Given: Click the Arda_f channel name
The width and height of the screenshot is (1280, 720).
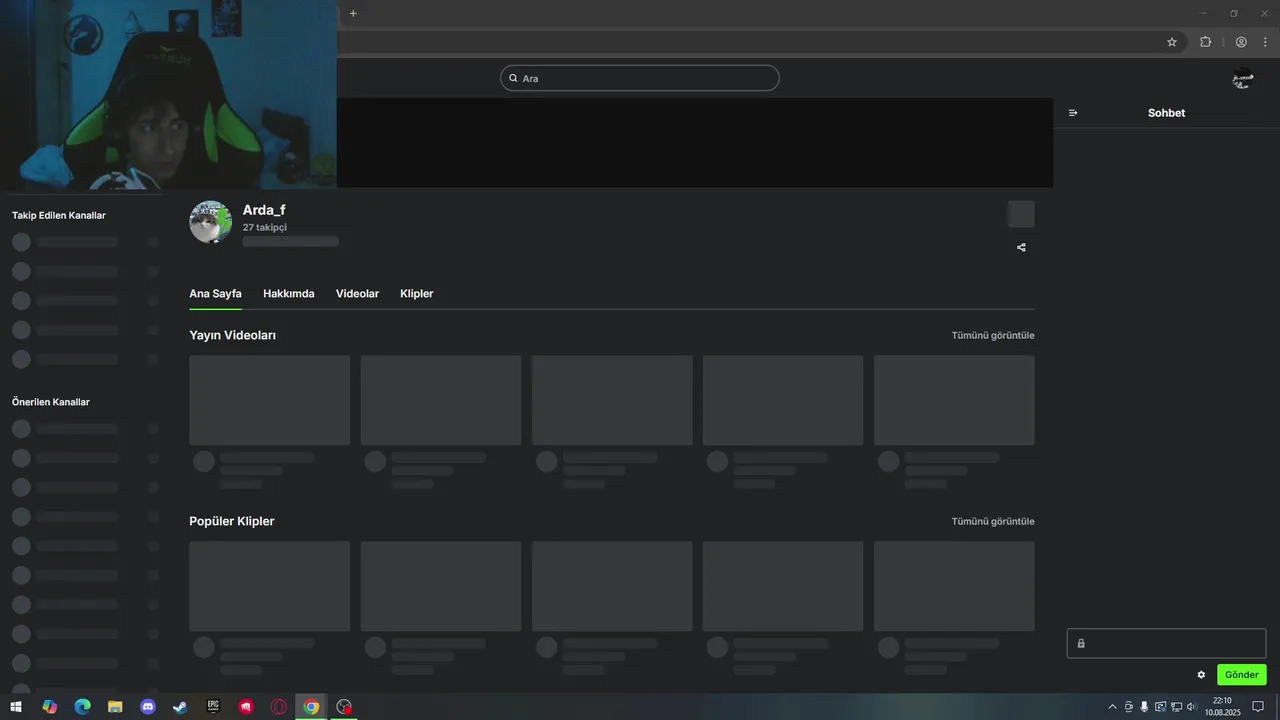Looking at the screenshot, I should click(x=264, y=210).
